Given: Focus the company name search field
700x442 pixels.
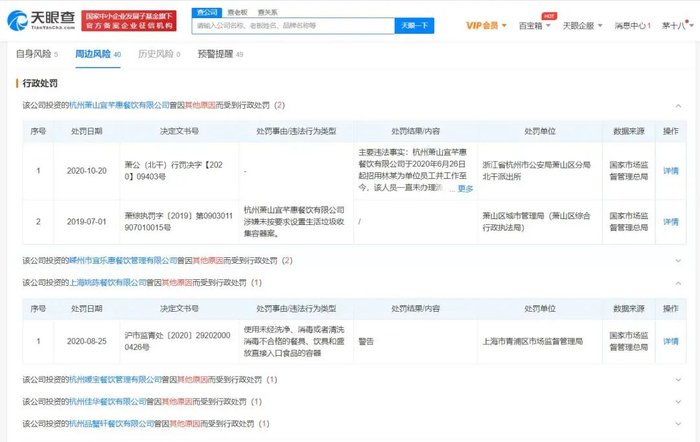Looking at the screenshot, I should coord(290,27).
